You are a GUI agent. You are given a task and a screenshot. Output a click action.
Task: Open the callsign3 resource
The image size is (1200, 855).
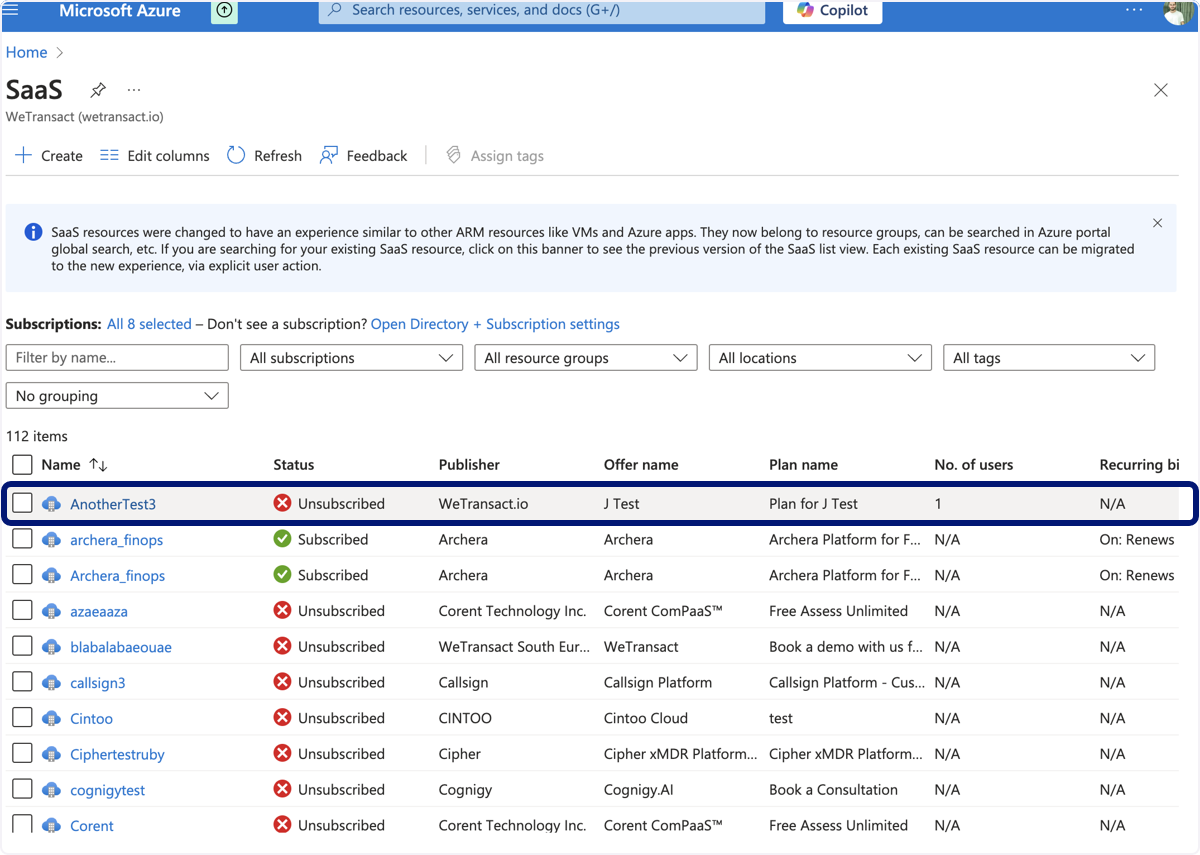(x=97, y=683)
